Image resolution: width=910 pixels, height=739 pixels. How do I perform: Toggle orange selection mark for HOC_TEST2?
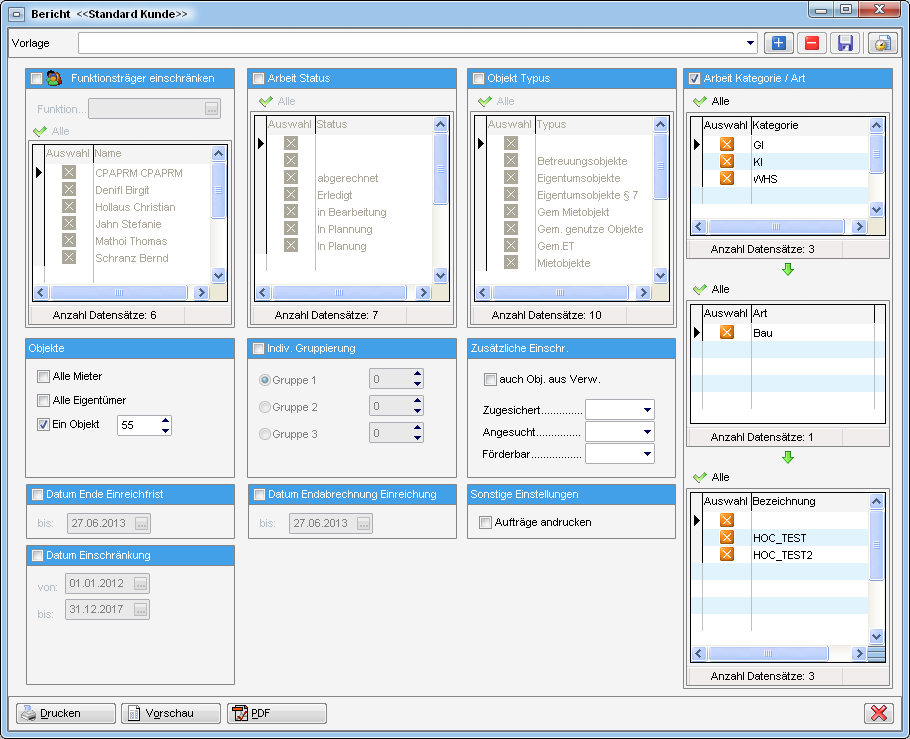727,554
